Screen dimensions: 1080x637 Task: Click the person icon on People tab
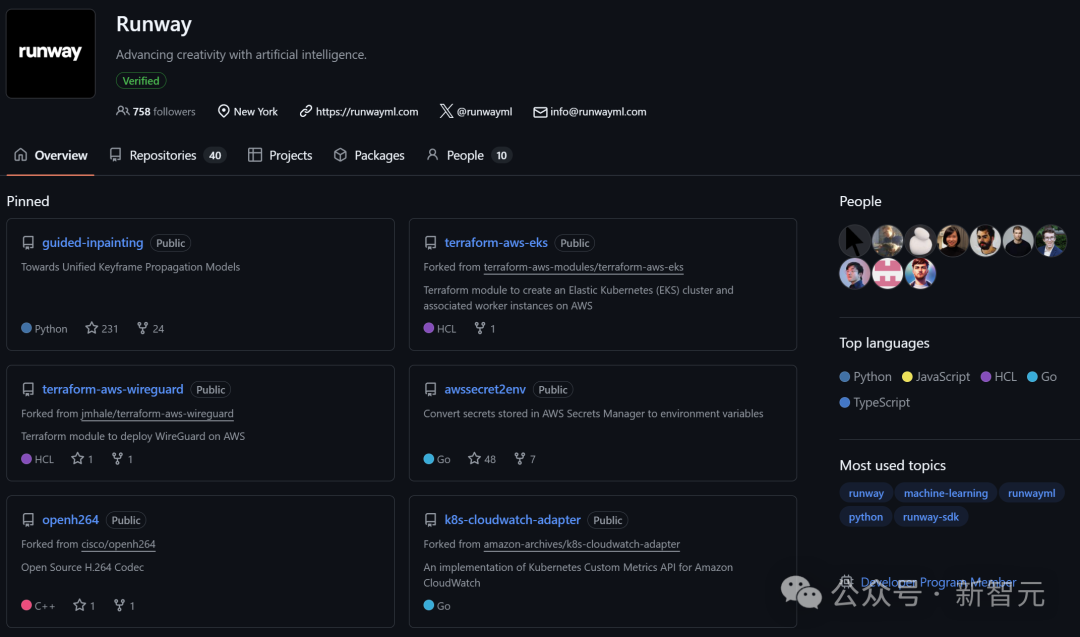[433, 154]
